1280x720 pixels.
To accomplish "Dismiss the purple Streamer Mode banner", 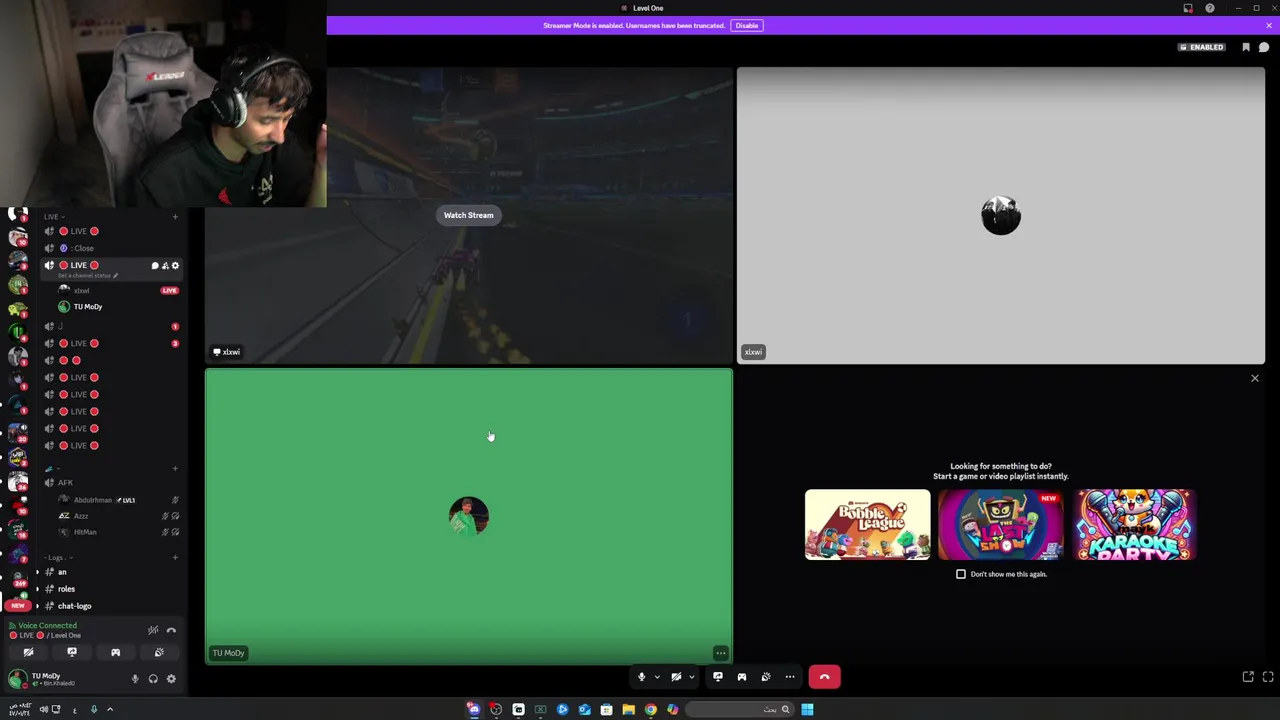I will 1269,25.
